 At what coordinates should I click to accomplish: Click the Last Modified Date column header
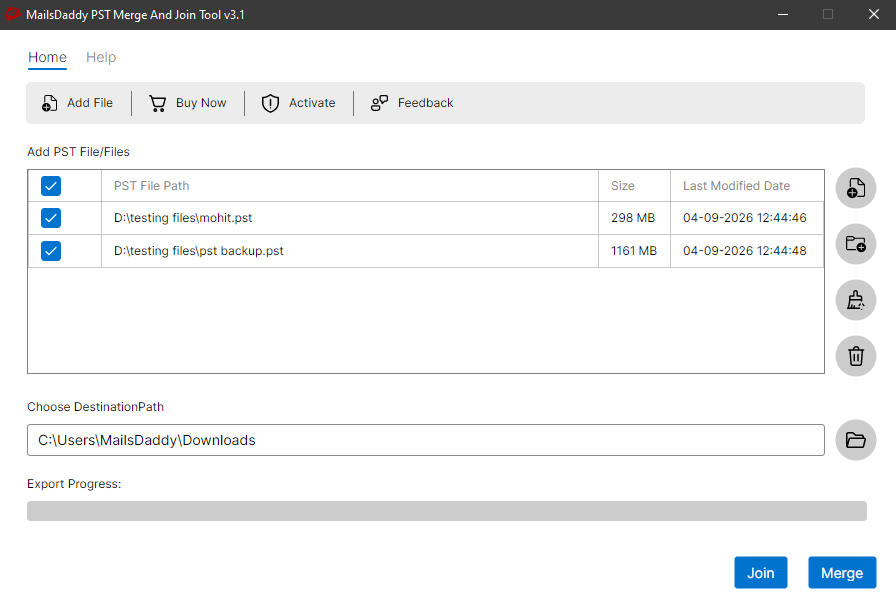tap(747, 186)
